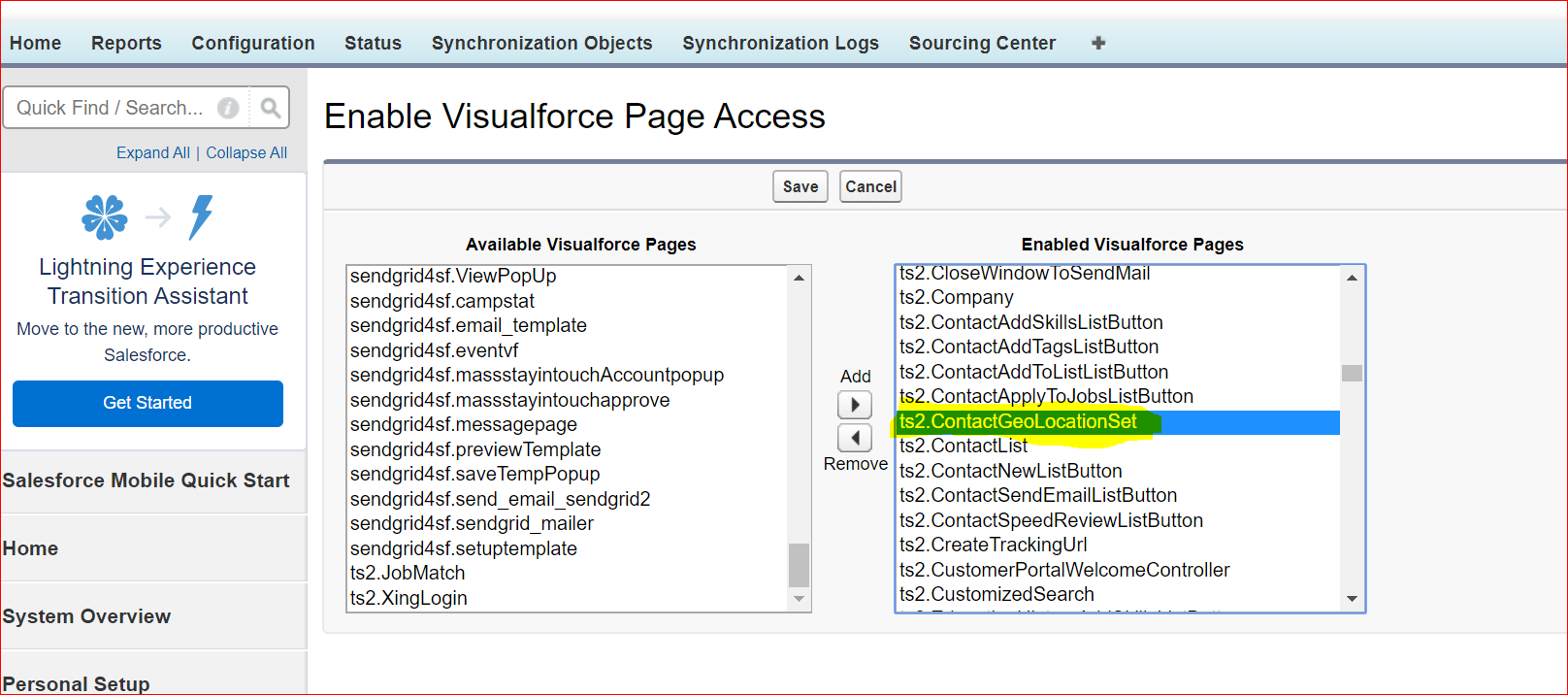Open the System Overview section
Viewport: 1568px width, 695px height.
(86, 616)
